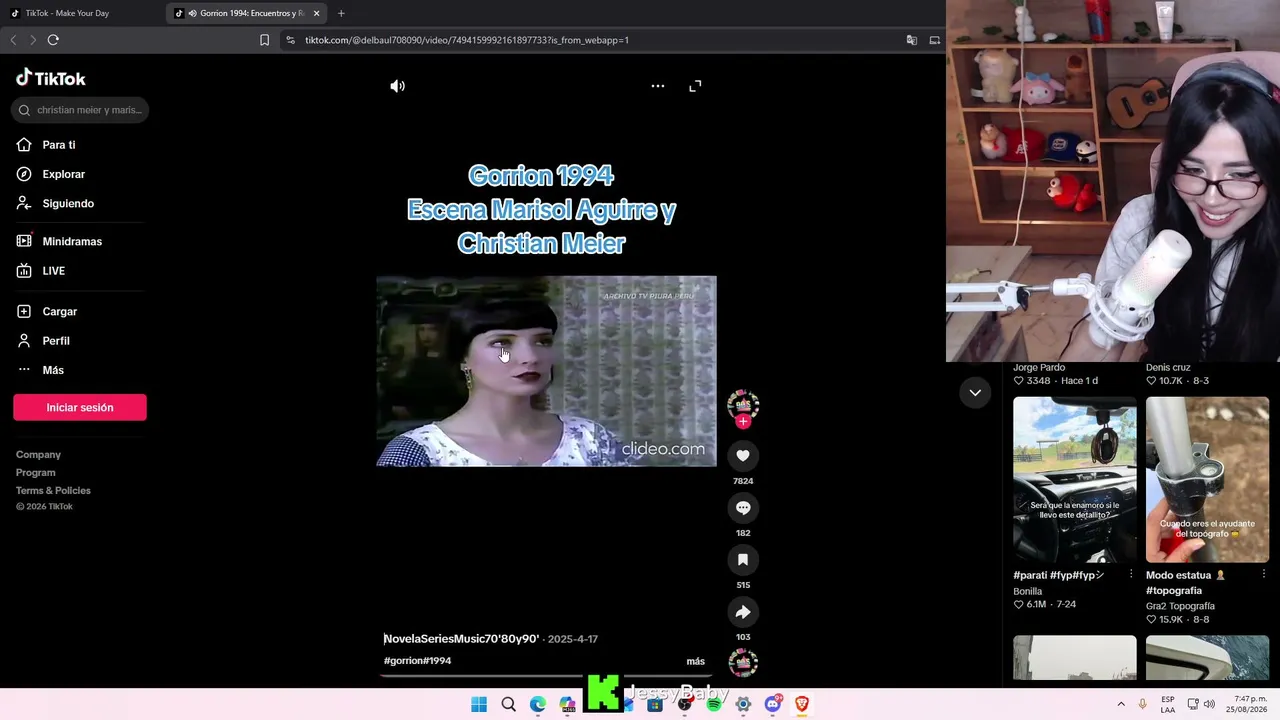1280x720 pixels.
Task: Bookmark this page in the browser
Action: [264, 40]
